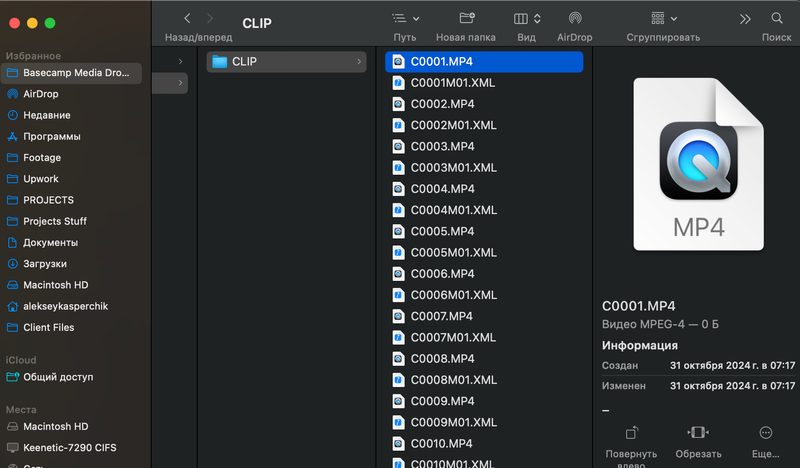
Task: Click the large MP4 preview thumbnail
Action: click(697, 165)
